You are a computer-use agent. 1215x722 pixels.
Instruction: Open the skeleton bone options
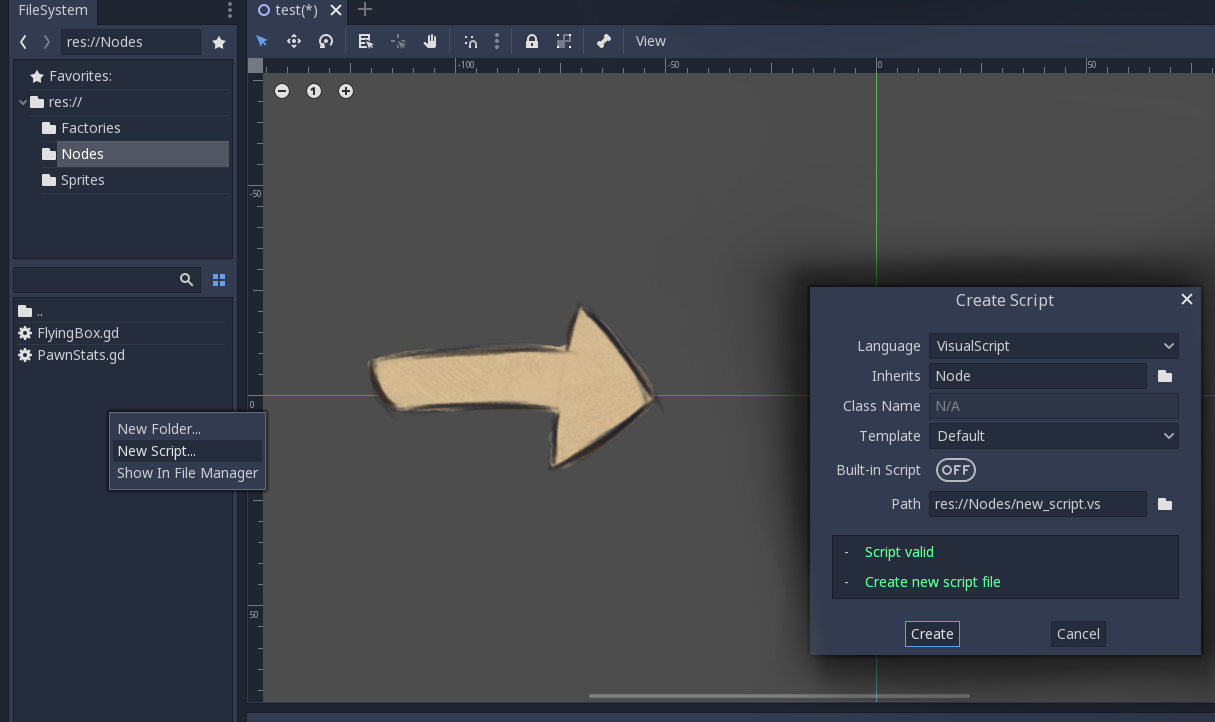[603, 41]
